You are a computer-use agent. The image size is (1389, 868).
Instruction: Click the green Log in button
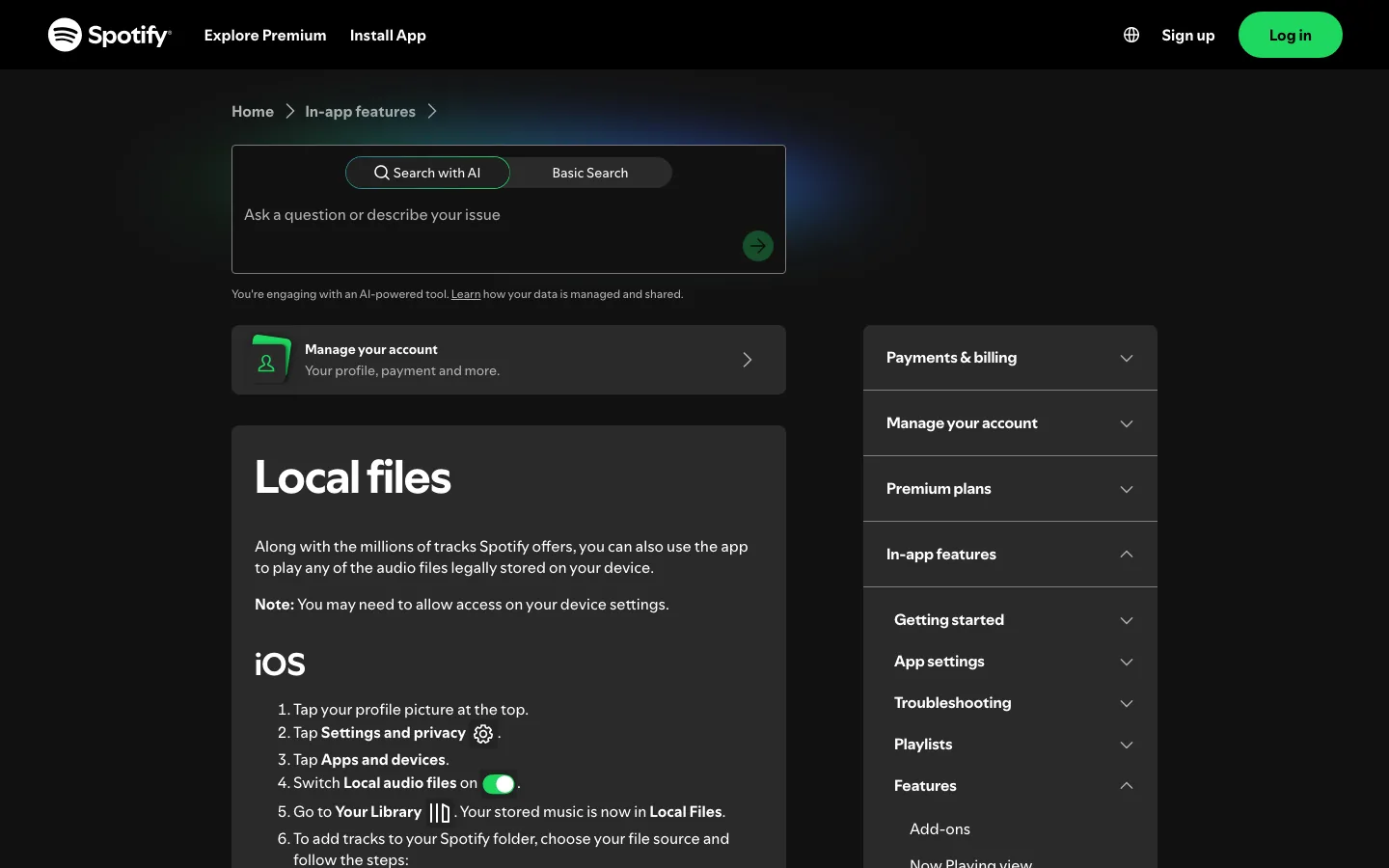(1291, 35)
